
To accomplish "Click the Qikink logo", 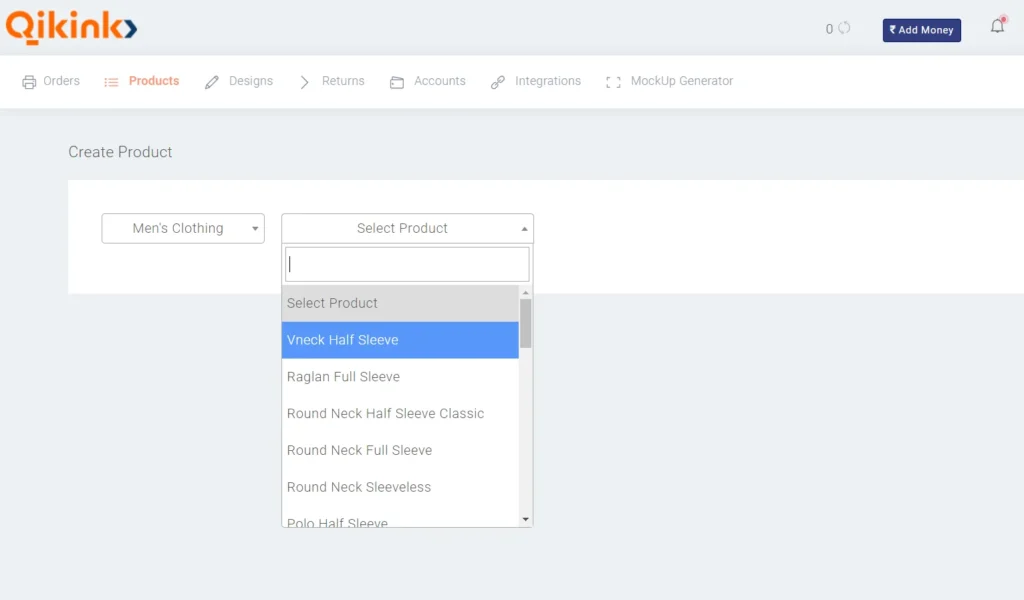I will coord(71,26).
